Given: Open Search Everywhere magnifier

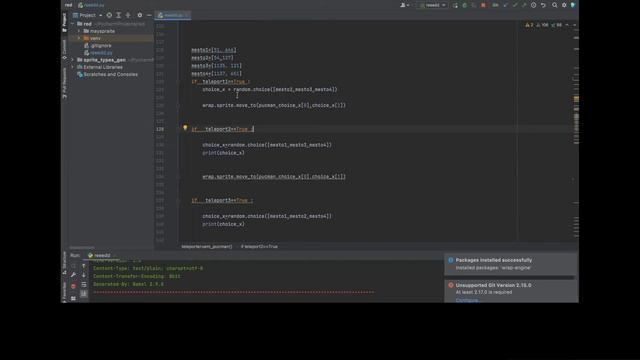Looking at the screenshot, I should (x=555, y=5).
